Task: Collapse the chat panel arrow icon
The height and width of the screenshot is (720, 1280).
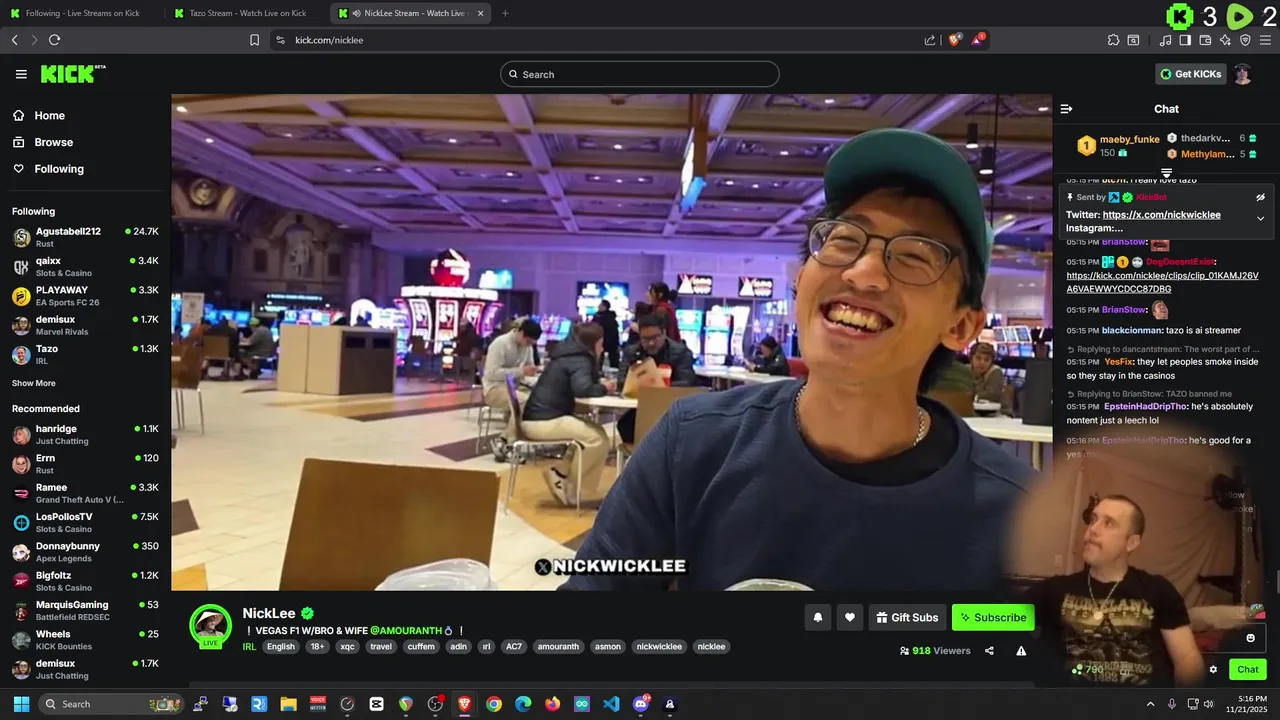Action: tap(1066, 109)
